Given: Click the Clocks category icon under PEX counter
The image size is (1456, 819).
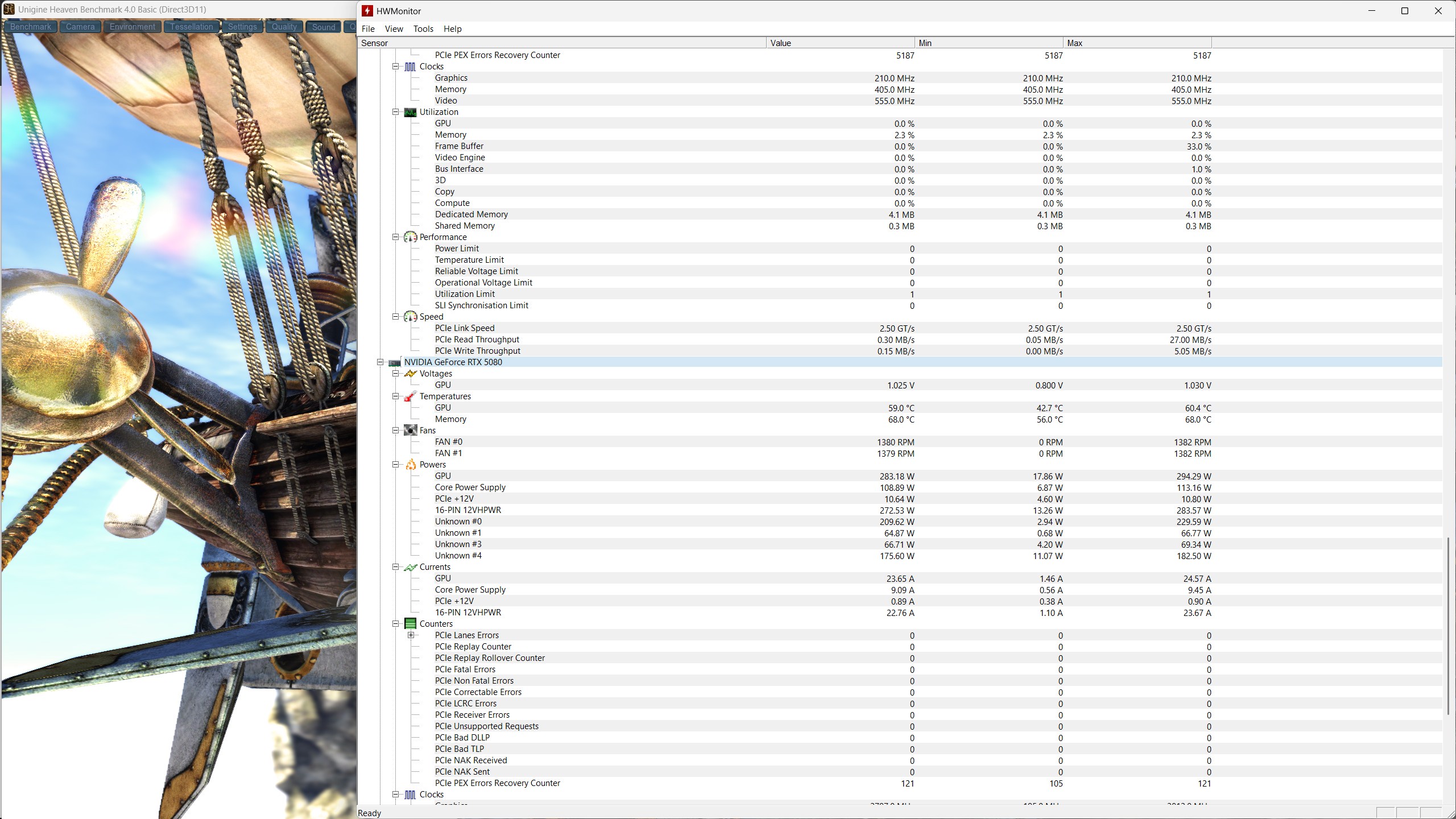Looking at the screenshot, I should pyautogui.click(x=410, y=67).
